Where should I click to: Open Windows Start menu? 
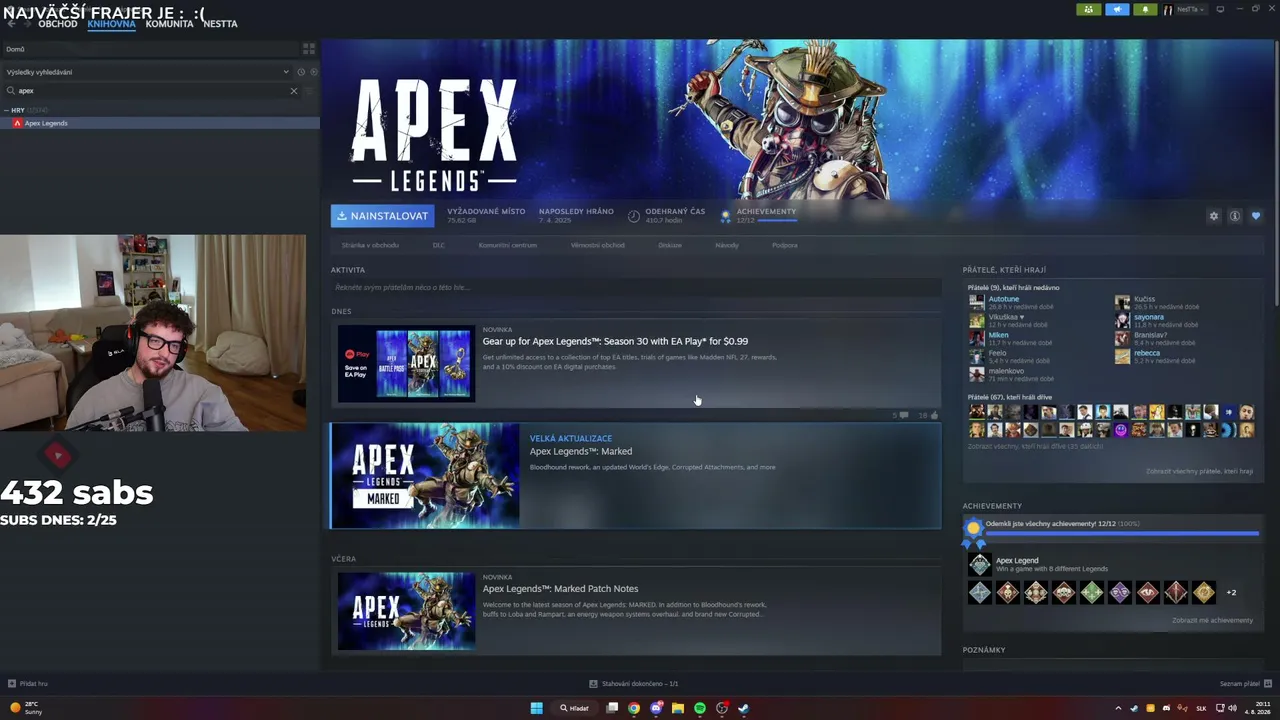(x=536, y=708)
